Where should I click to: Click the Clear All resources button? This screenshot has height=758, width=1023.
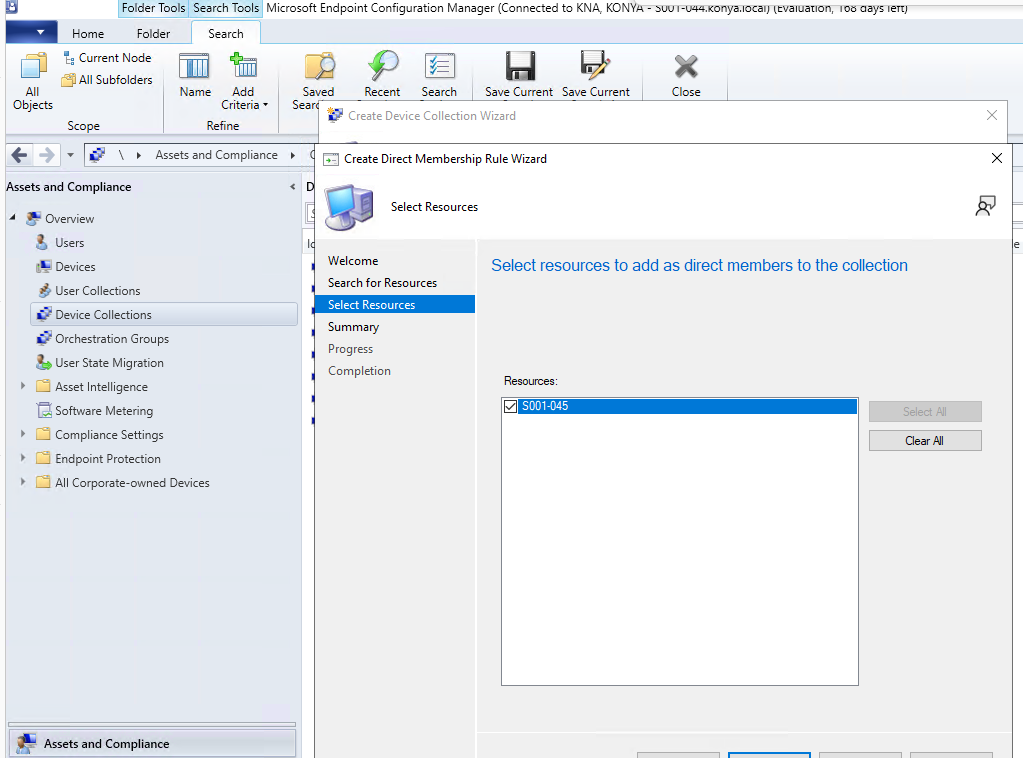coord(925,441)
